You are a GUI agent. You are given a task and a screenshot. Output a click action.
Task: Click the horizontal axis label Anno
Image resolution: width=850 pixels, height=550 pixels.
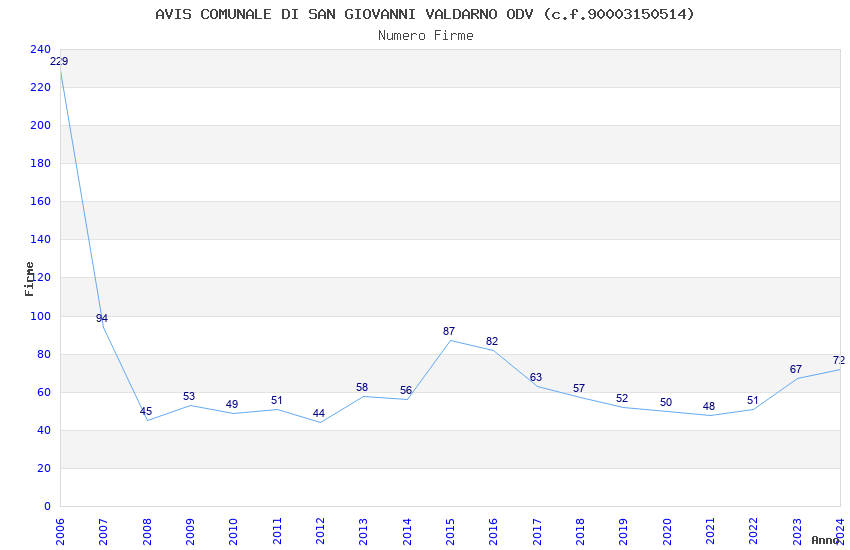click(x=825, y=540)
